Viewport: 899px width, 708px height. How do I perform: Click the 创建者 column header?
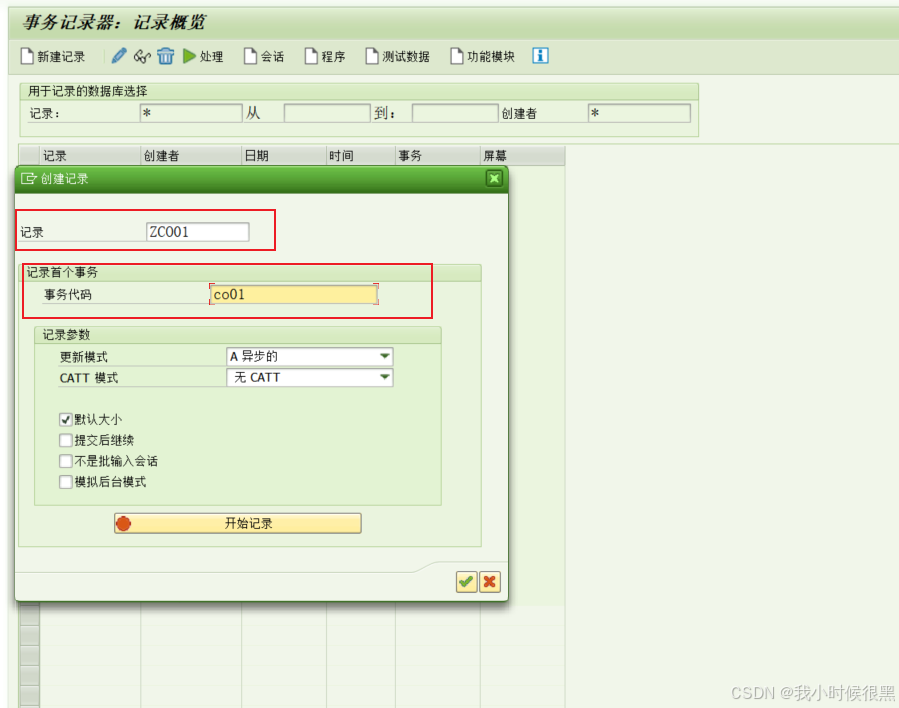191,155
